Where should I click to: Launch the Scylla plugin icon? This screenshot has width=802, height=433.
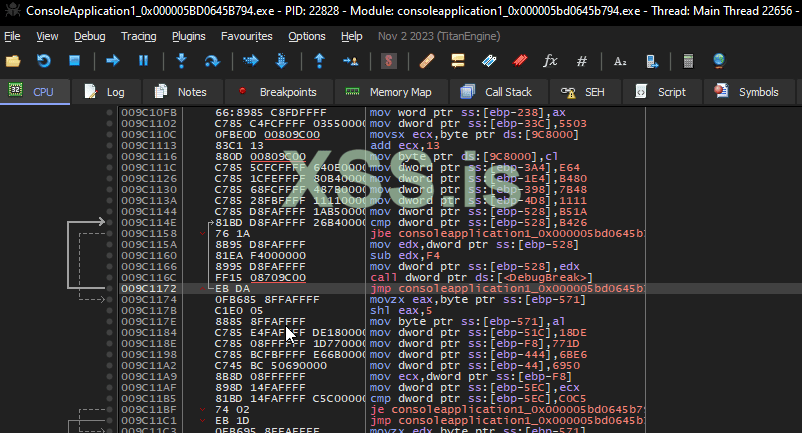[389, 61]
